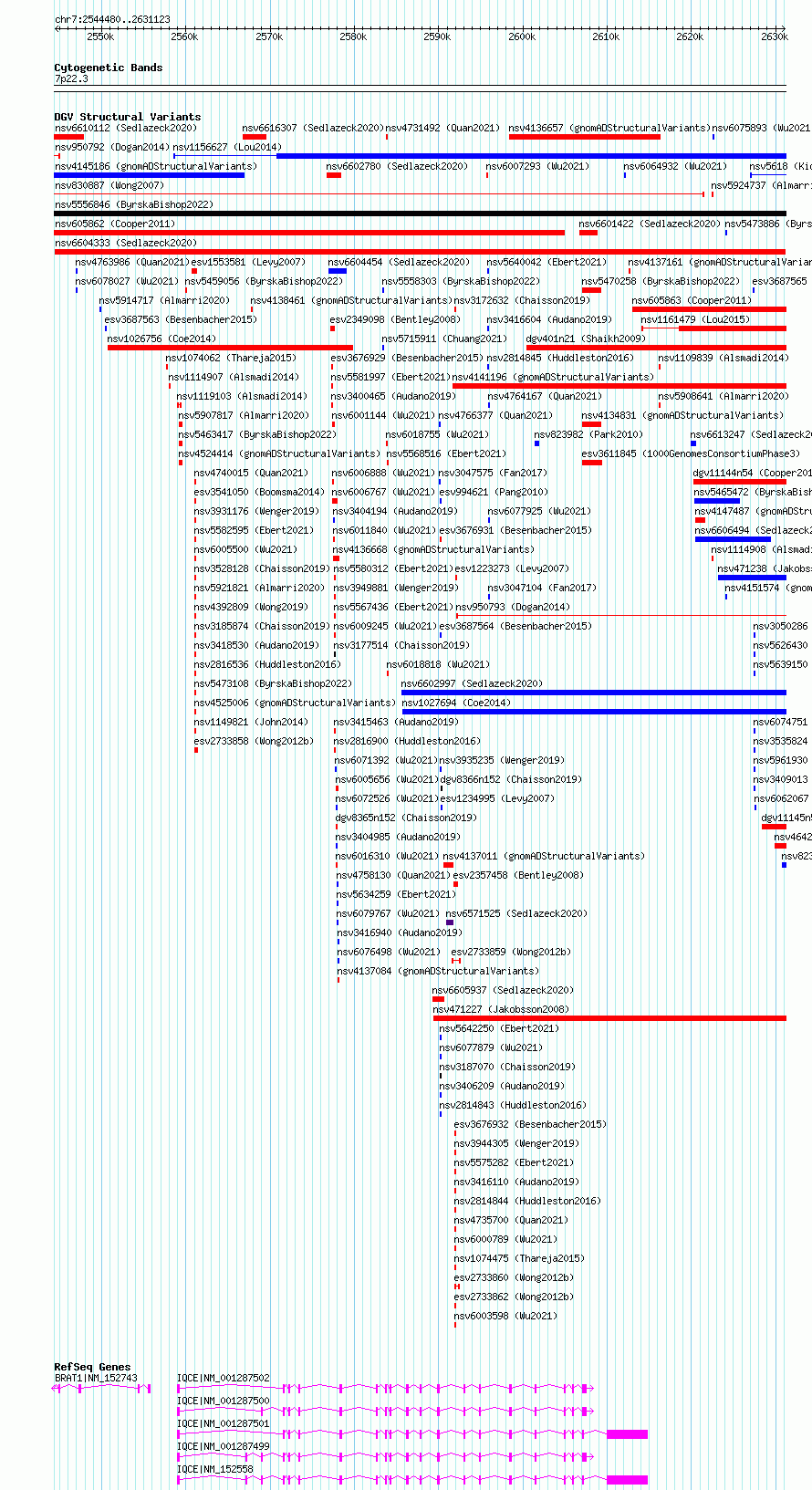Click the nsv1161479 (Lou2015) label
Screen dimensions: 812x1490
point(695,319)
